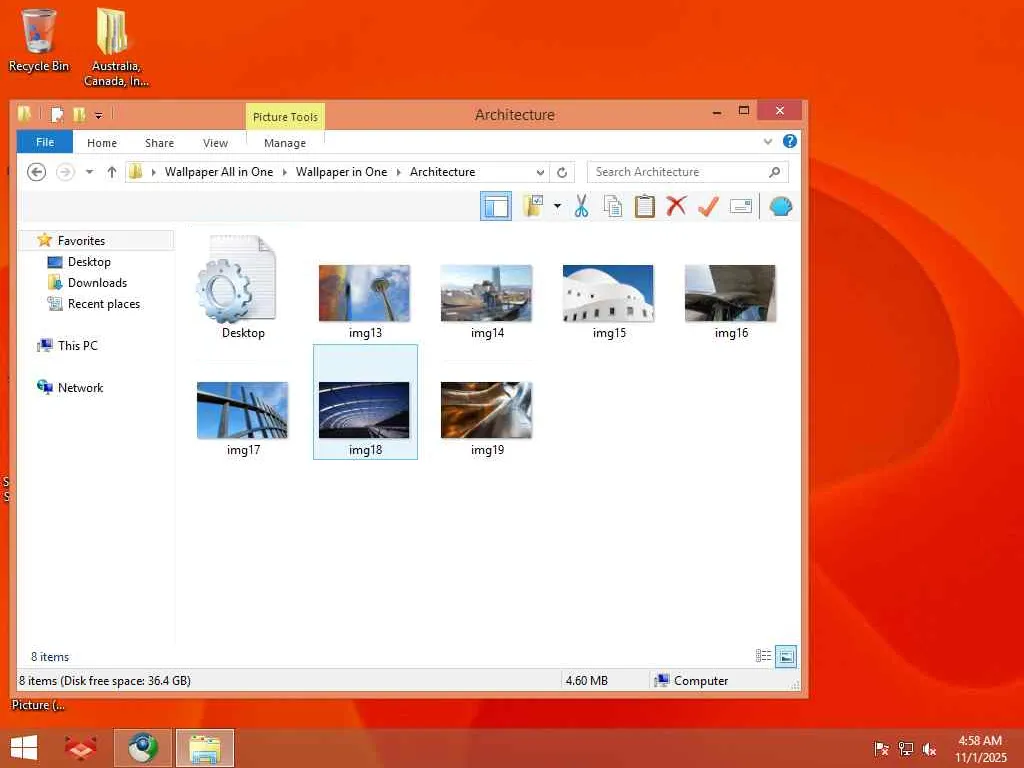Open Recent places in navigation pane
Image resolution: width=1024 pixels, height=768 pixels.
[x=103, y=304]
